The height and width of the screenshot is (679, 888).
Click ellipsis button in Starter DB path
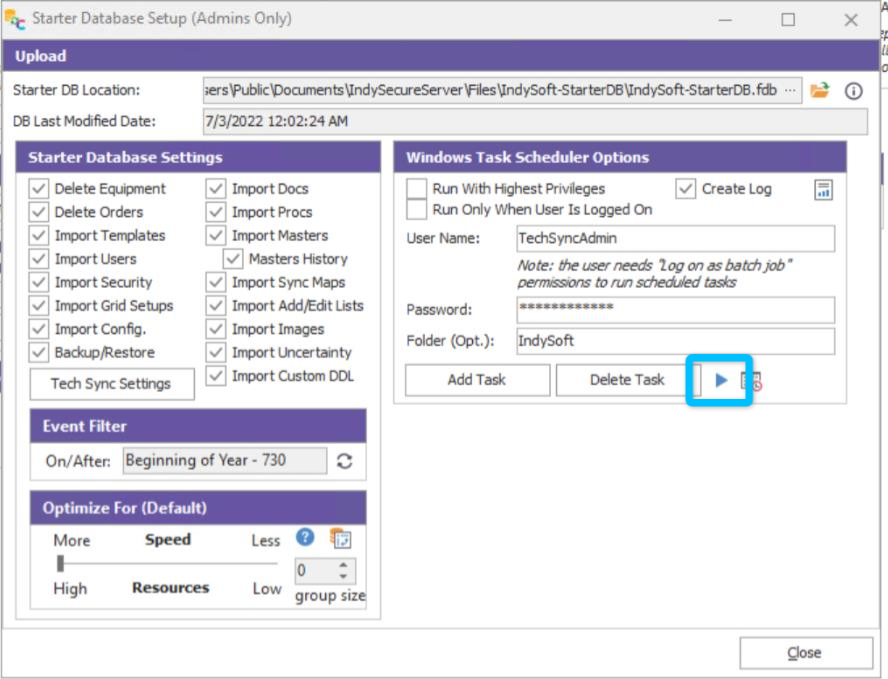(791, 90)
